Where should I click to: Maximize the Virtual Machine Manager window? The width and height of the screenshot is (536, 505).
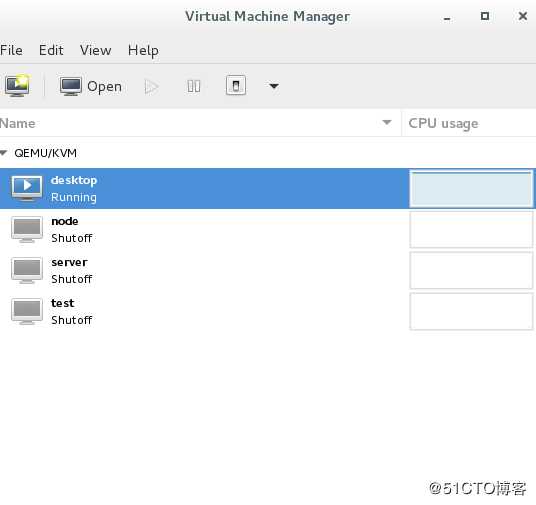[485, 16]
